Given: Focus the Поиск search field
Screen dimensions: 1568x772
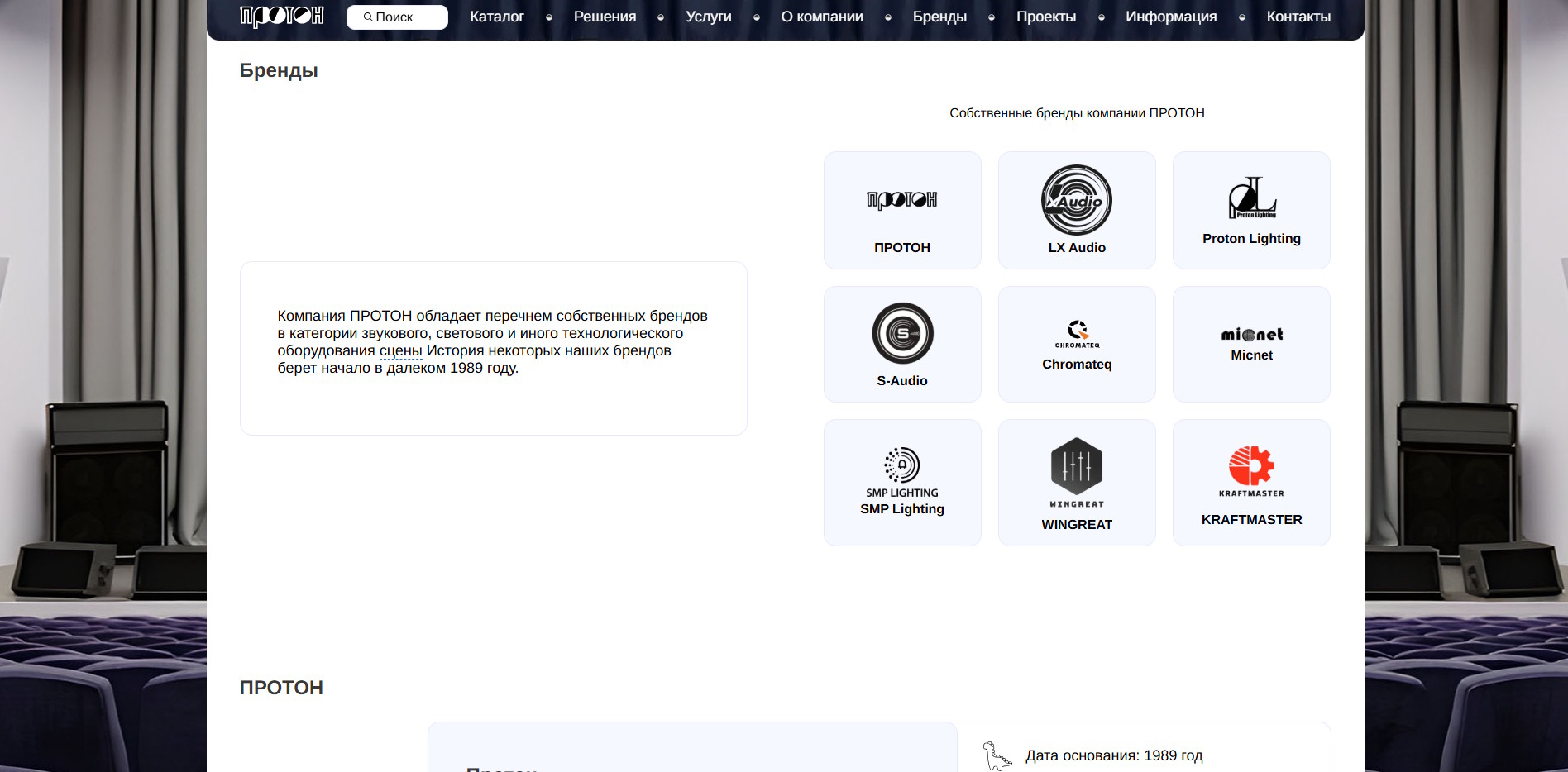Looking at the screenshot, I should click(x=397, y=17).
